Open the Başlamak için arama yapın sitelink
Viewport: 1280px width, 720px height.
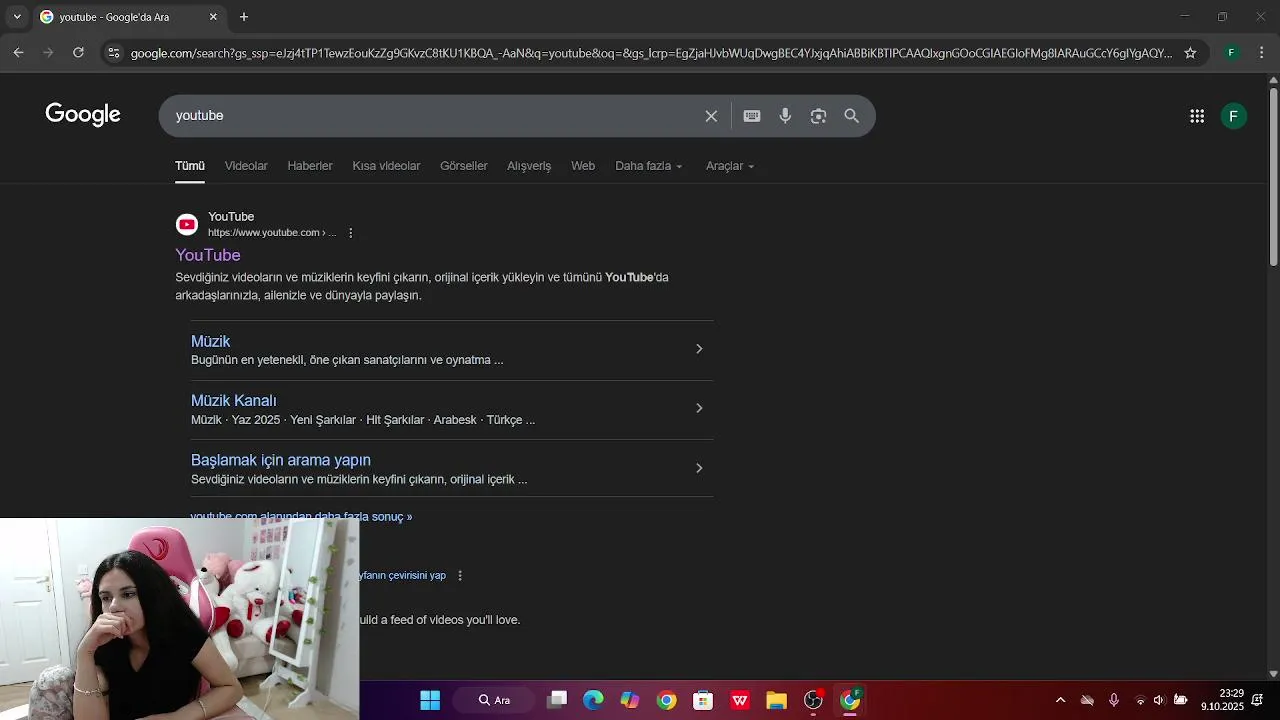281,460
